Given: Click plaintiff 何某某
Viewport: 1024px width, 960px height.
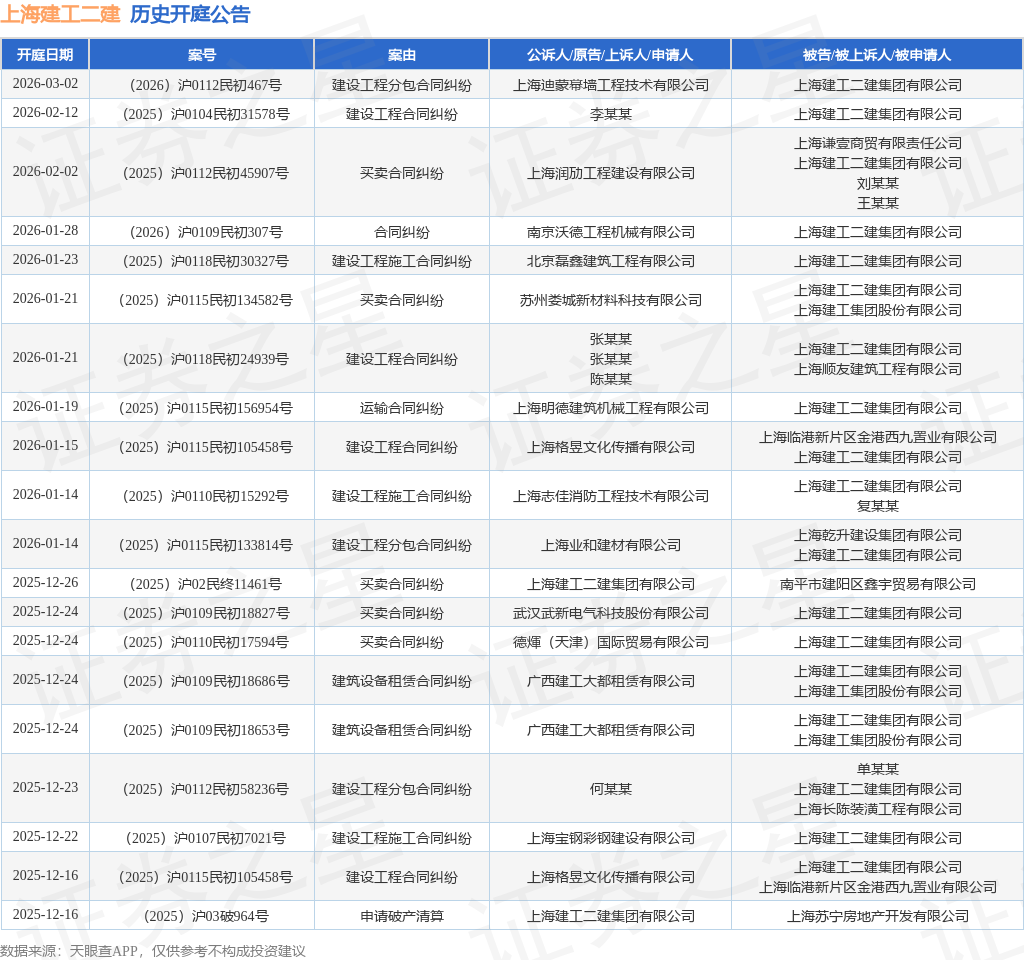Looking at the screenshot, I should [x=611, y=789].
